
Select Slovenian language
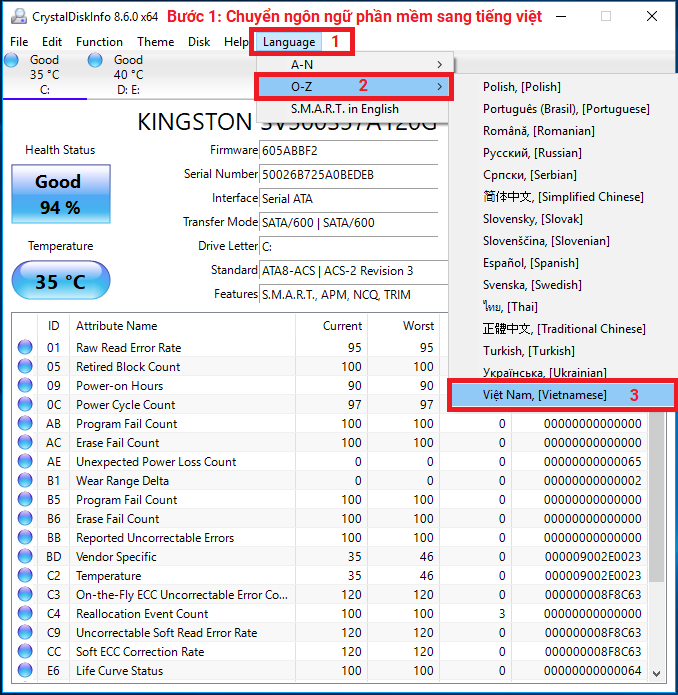tap(546, 241)
